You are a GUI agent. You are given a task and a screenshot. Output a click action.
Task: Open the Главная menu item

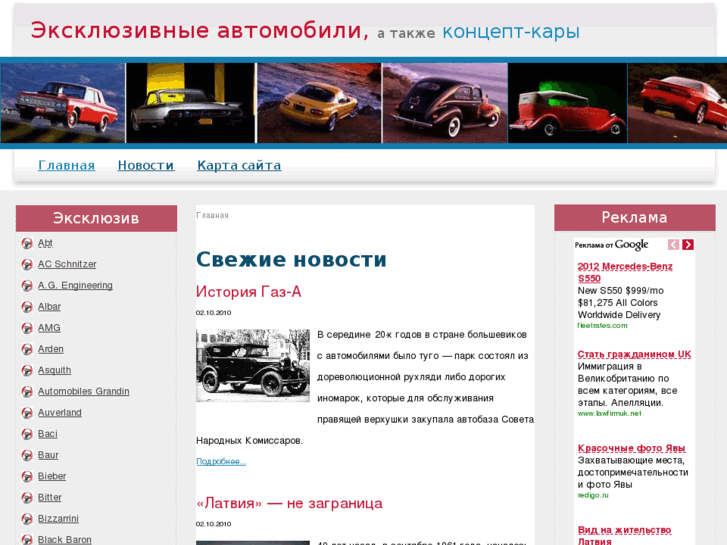(66, 165)
